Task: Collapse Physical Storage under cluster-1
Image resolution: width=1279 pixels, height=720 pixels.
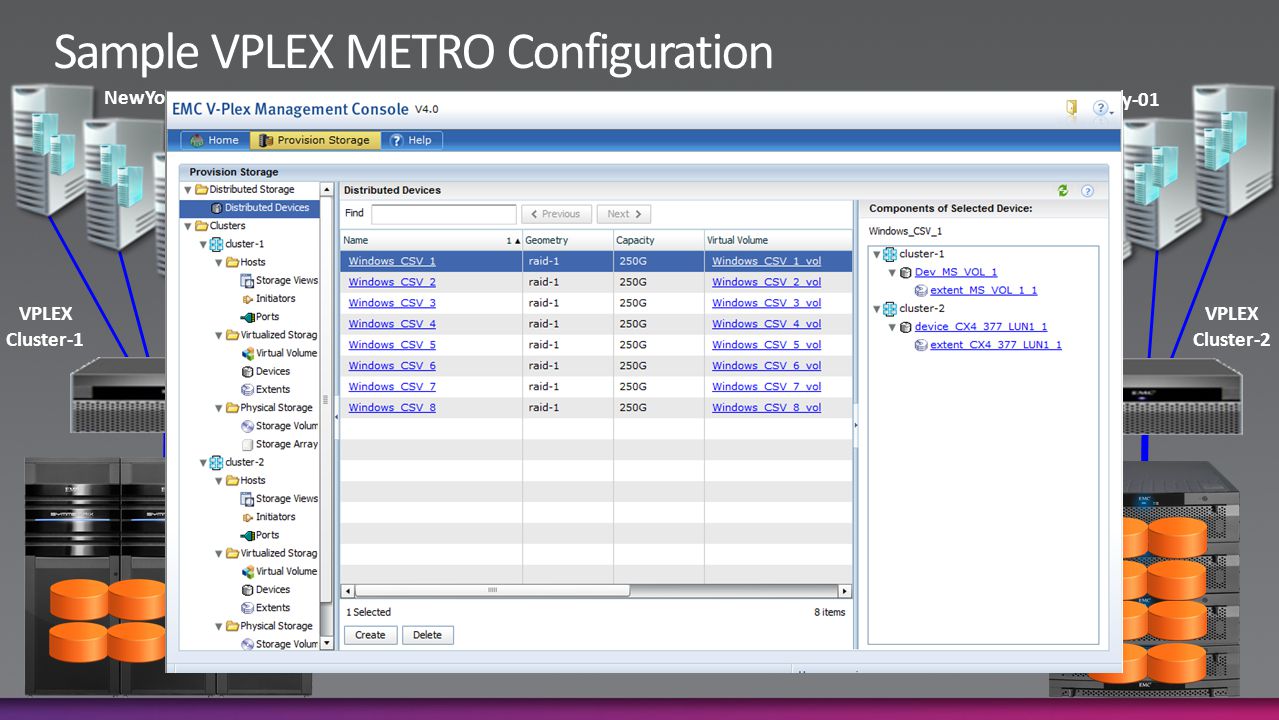Action: pos(218,408)
